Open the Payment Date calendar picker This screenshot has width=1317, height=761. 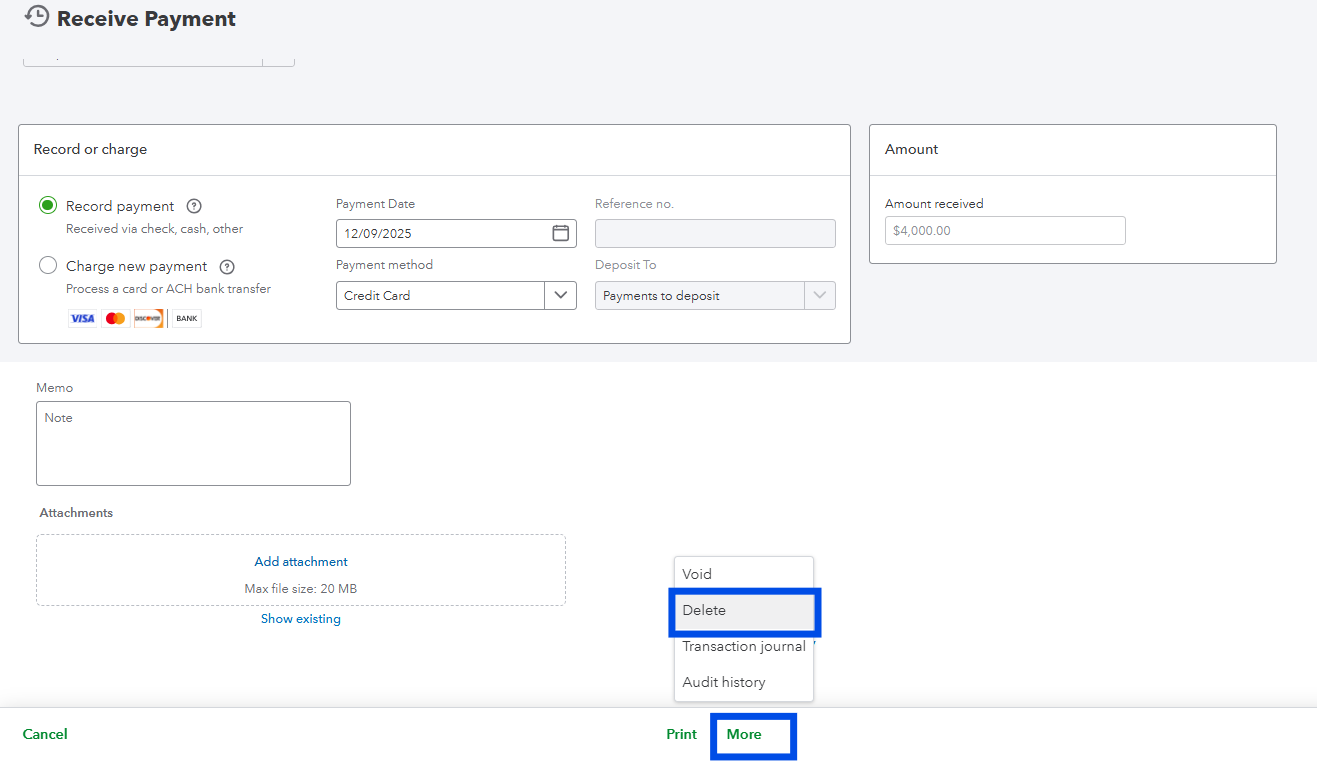click(x=561, y=233)
